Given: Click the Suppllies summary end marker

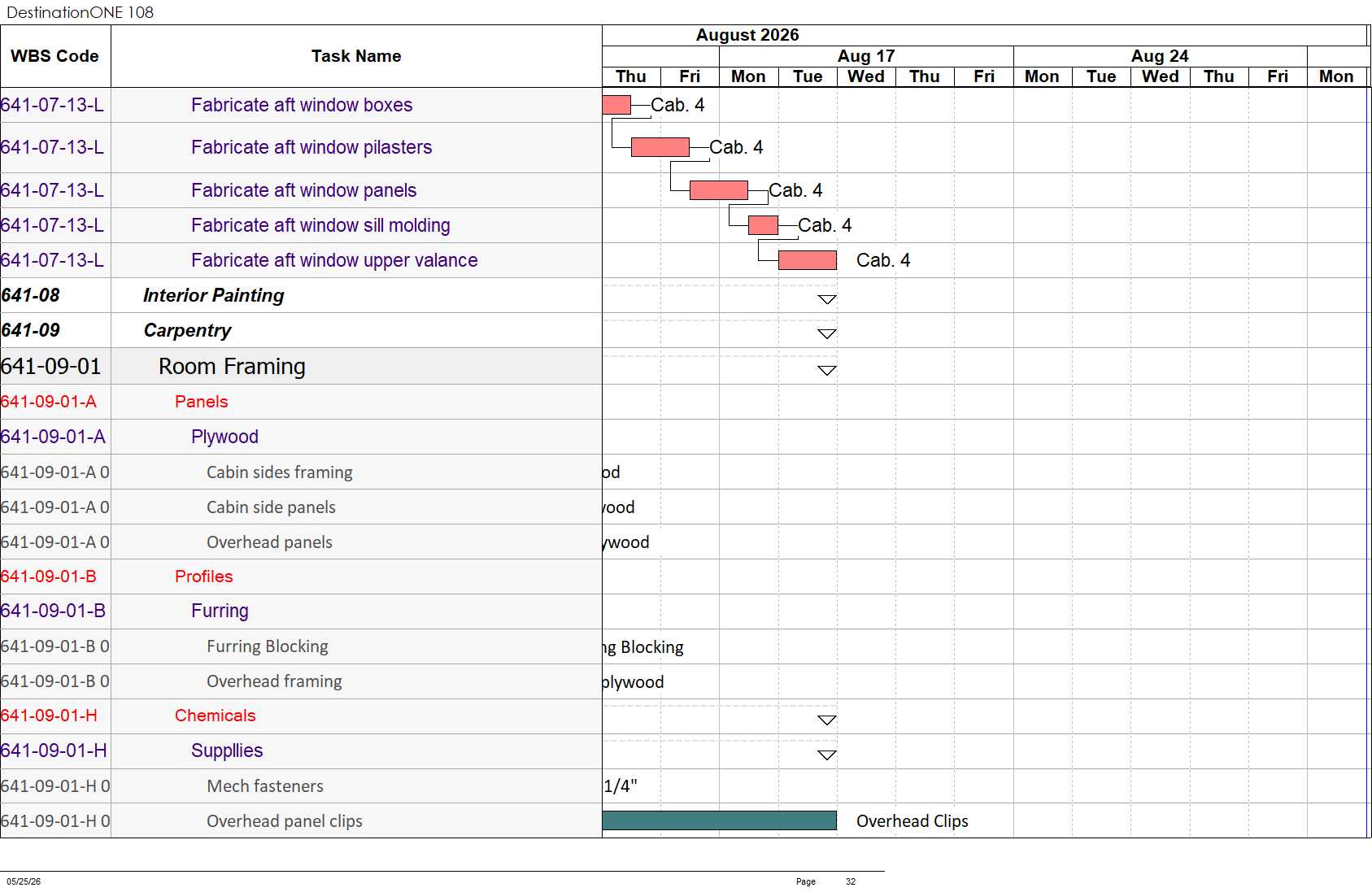Looking at the screenshot, I should coord(827,755).
